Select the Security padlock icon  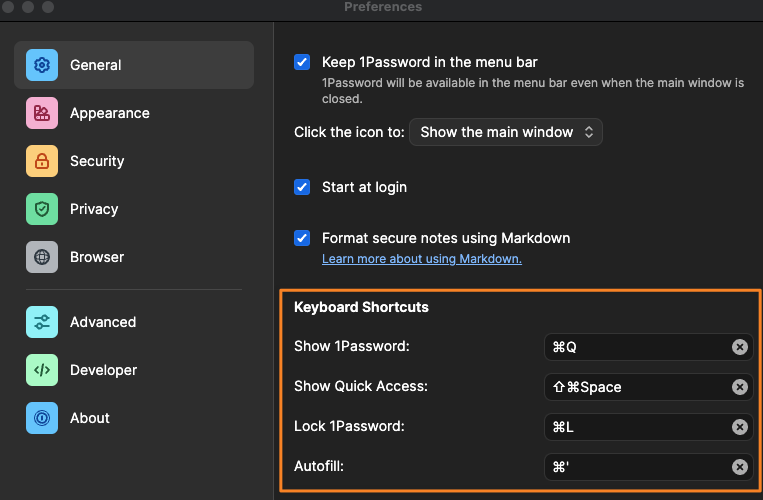pyautogui.click(x=42, y=161)
